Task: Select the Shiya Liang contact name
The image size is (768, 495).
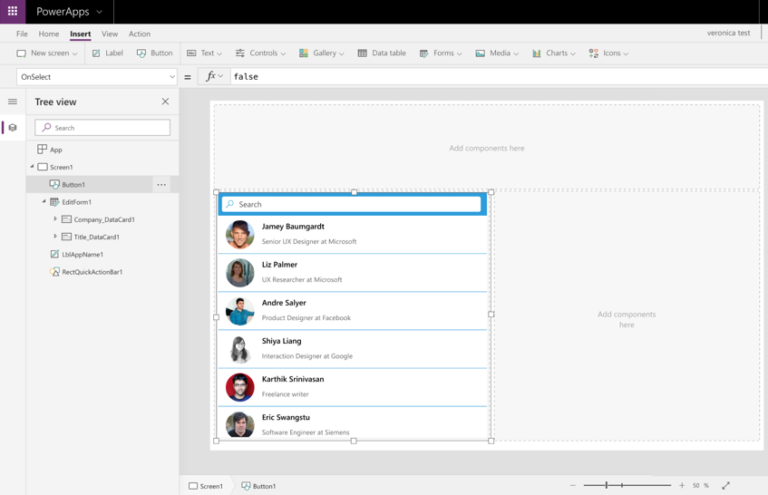Action: point(282,341)
